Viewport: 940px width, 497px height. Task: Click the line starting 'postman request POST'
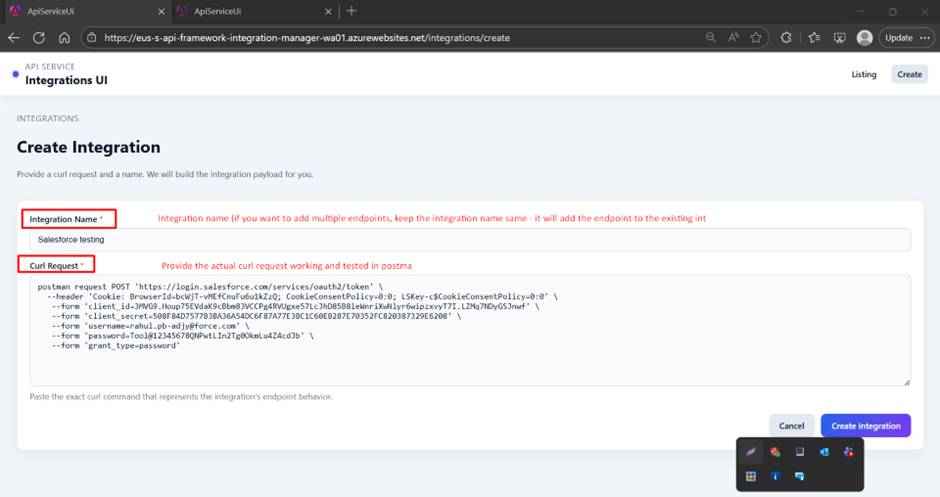click(210, 287)
